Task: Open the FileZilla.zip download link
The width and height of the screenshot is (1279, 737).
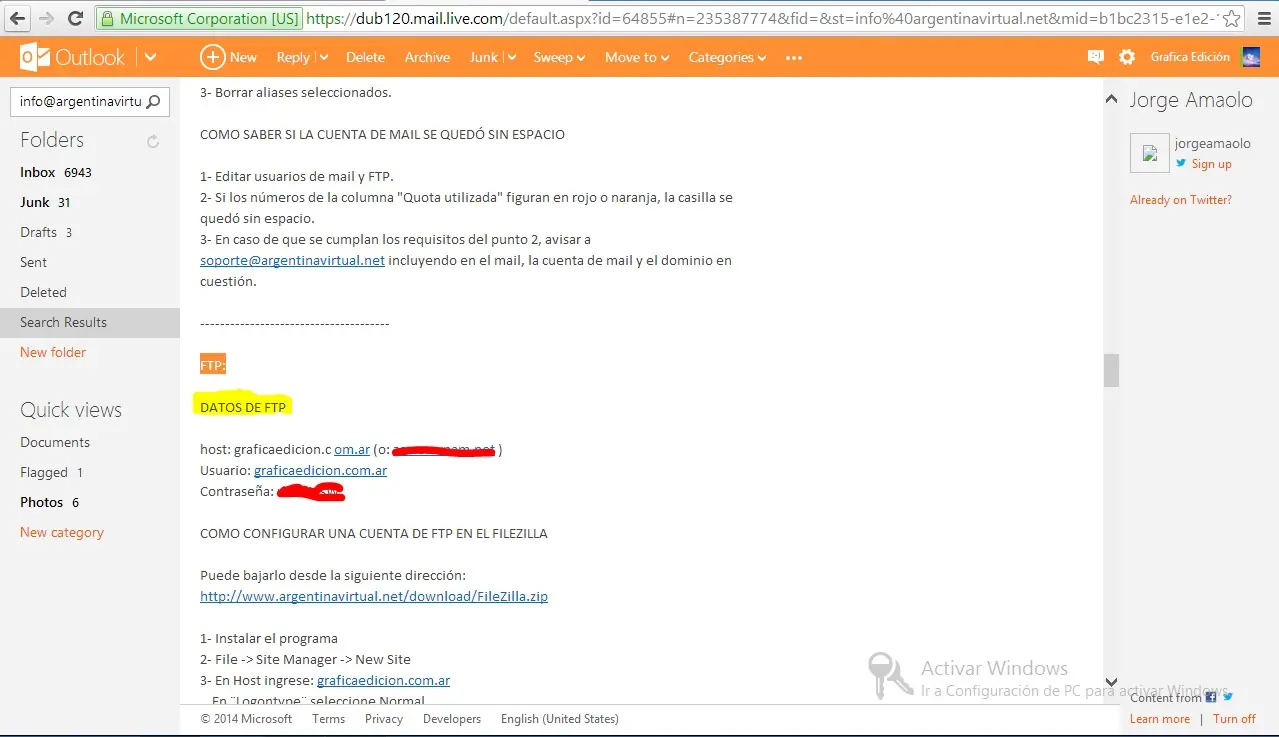Action: 374,596
